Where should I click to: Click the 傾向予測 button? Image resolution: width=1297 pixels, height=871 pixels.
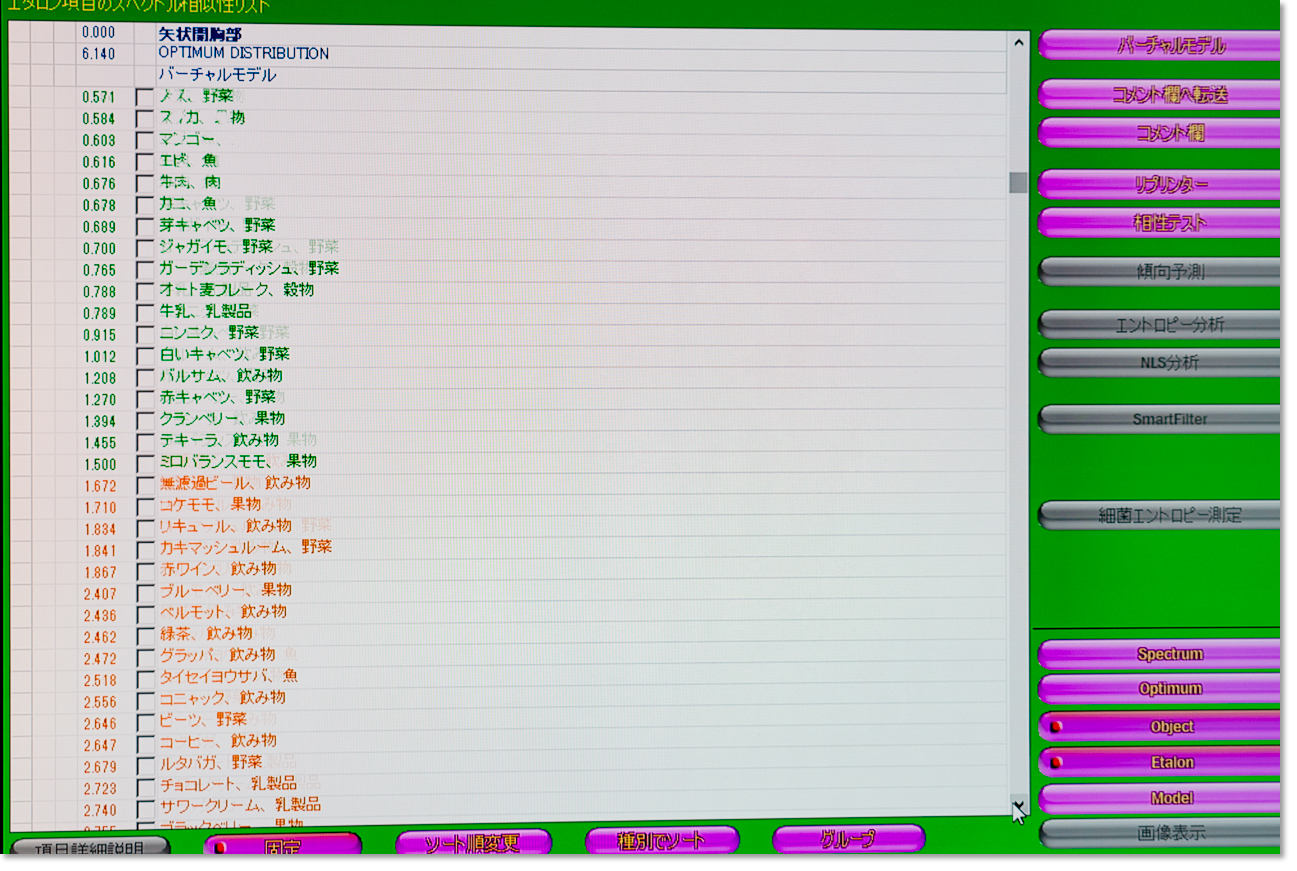coord(1160,272)
